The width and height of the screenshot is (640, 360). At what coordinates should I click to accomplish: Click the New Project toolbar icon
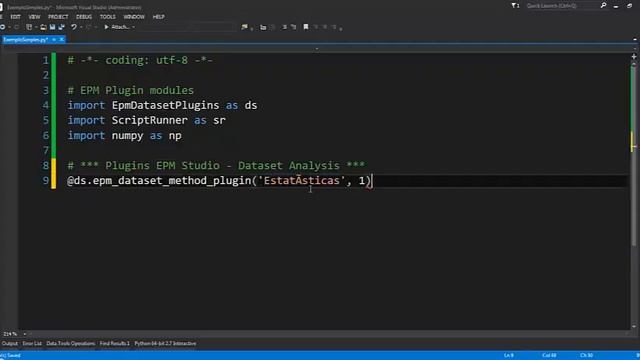click(29, 27)
